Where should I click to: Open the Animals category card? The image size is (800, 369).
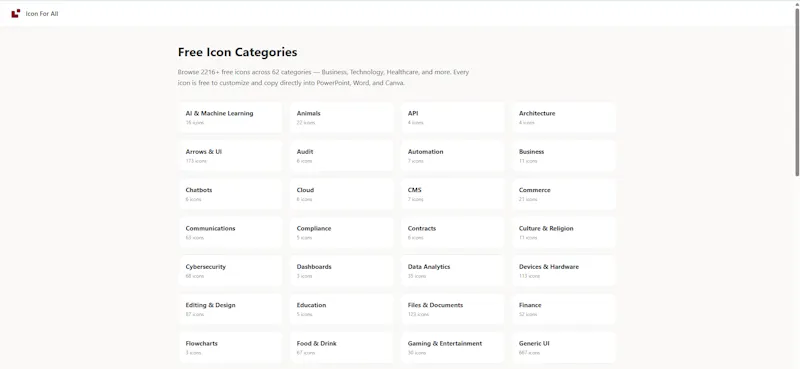pyautogui.click(x=341, y=117)
